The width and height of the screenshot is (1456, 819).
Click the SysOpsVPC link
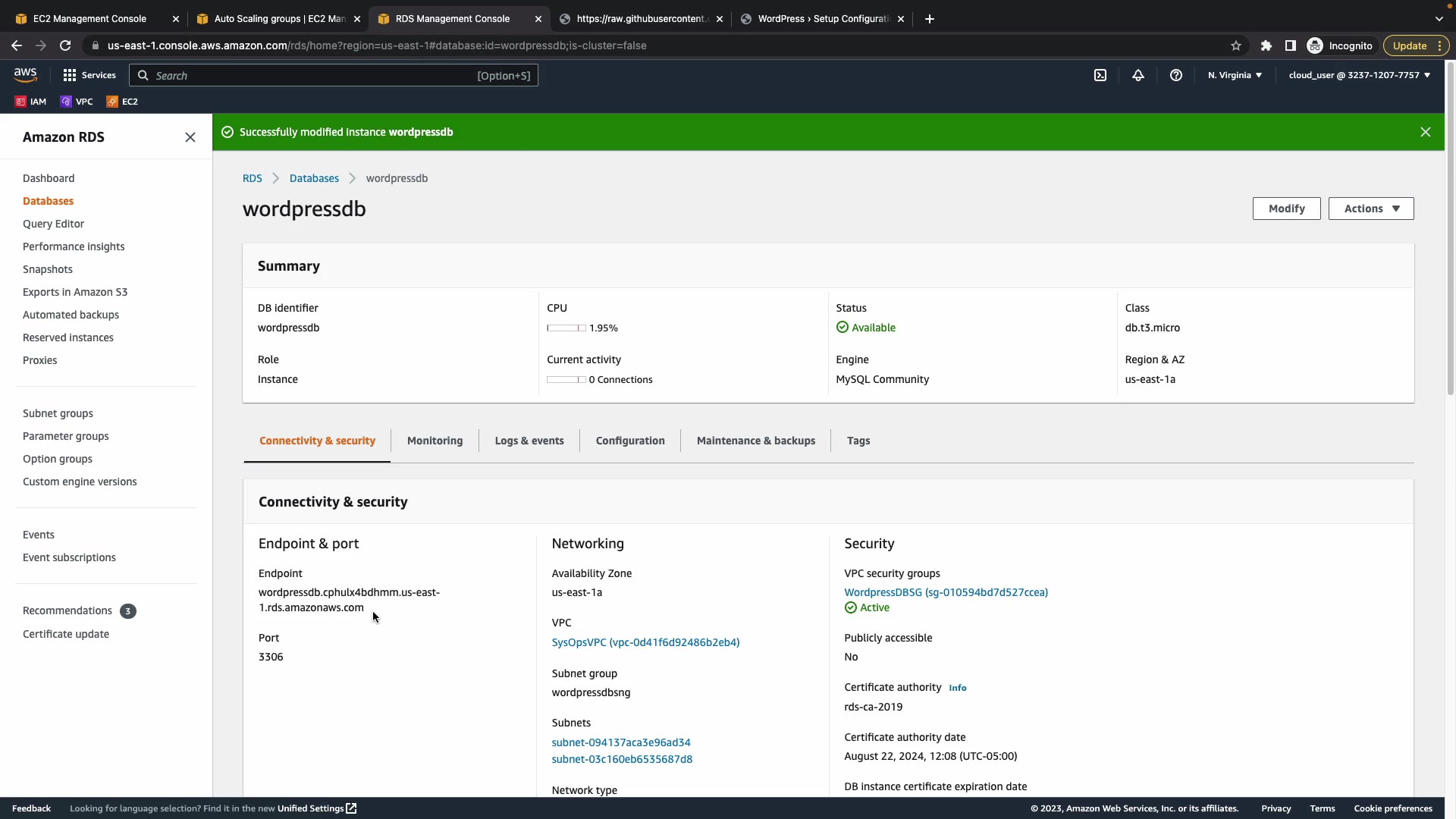pos(645,642)
